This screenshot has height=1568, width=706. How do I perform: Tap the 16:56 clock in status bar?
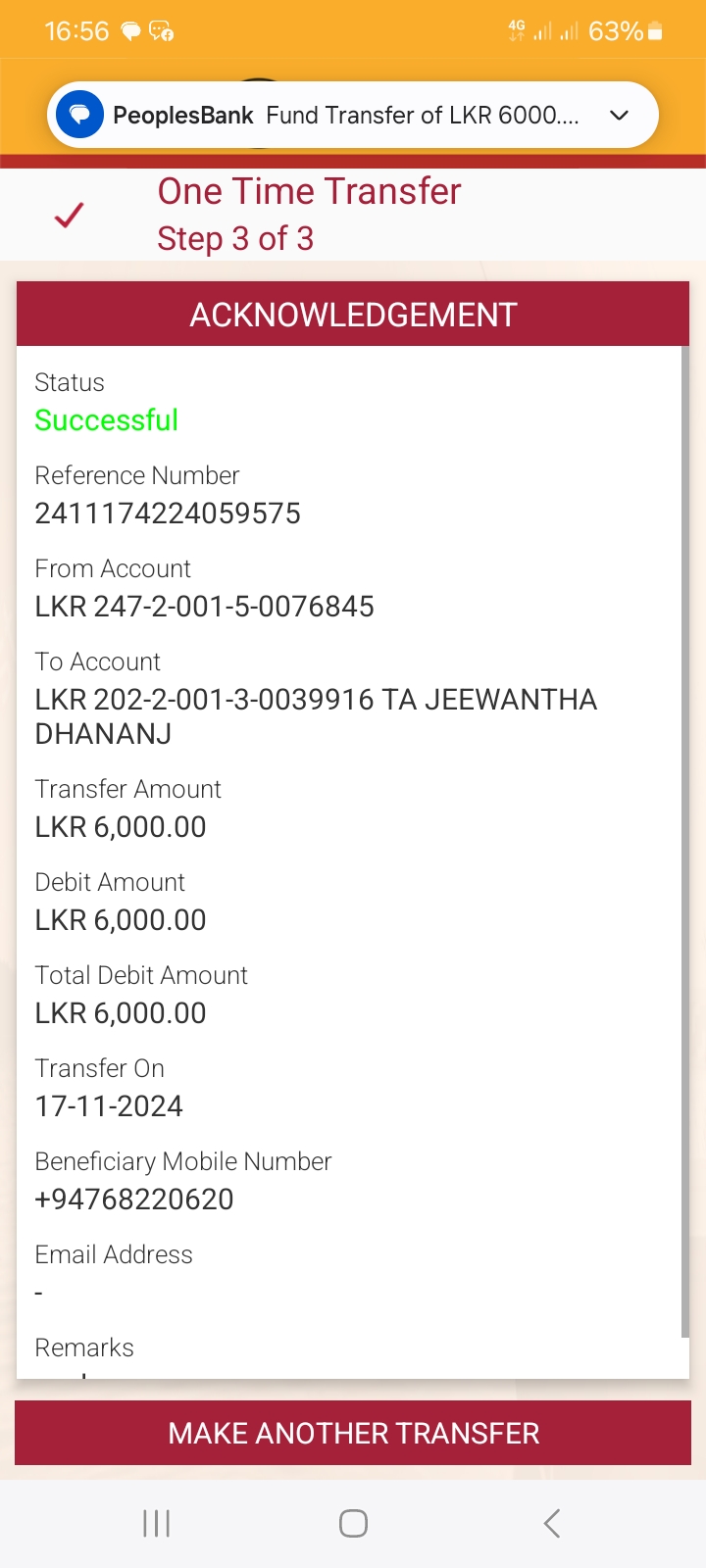(76, 31)
